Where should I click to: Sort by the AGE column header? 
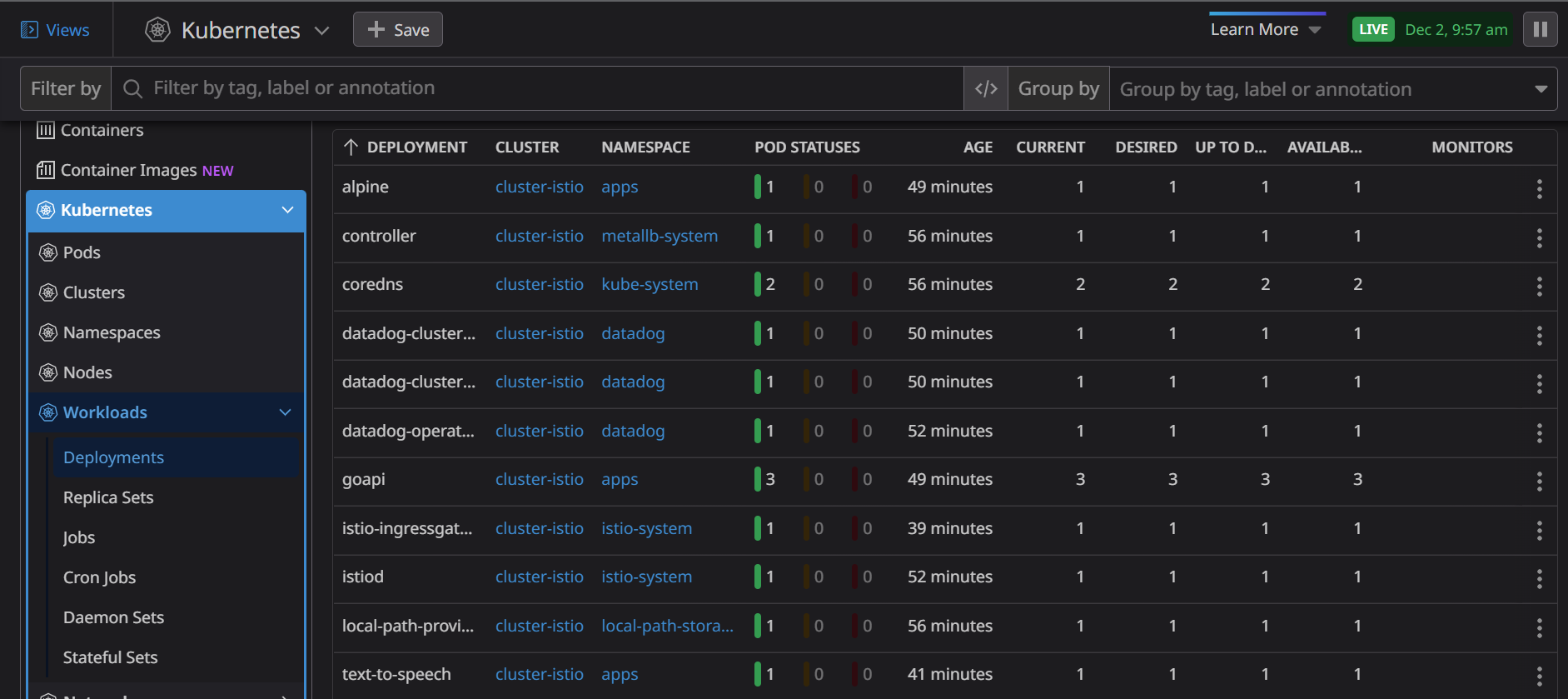click(x=978, y=147)
